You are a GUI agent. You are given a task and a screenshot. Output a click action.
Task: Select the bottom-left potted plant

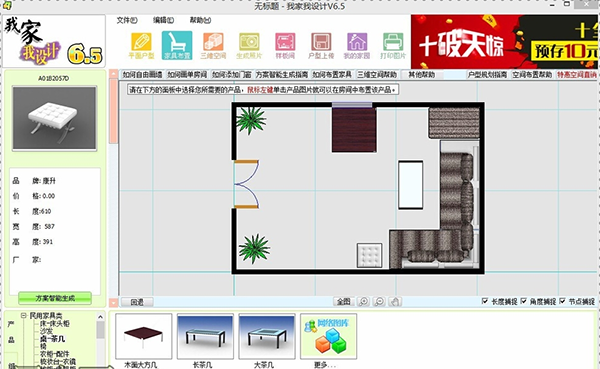point(254,249)
